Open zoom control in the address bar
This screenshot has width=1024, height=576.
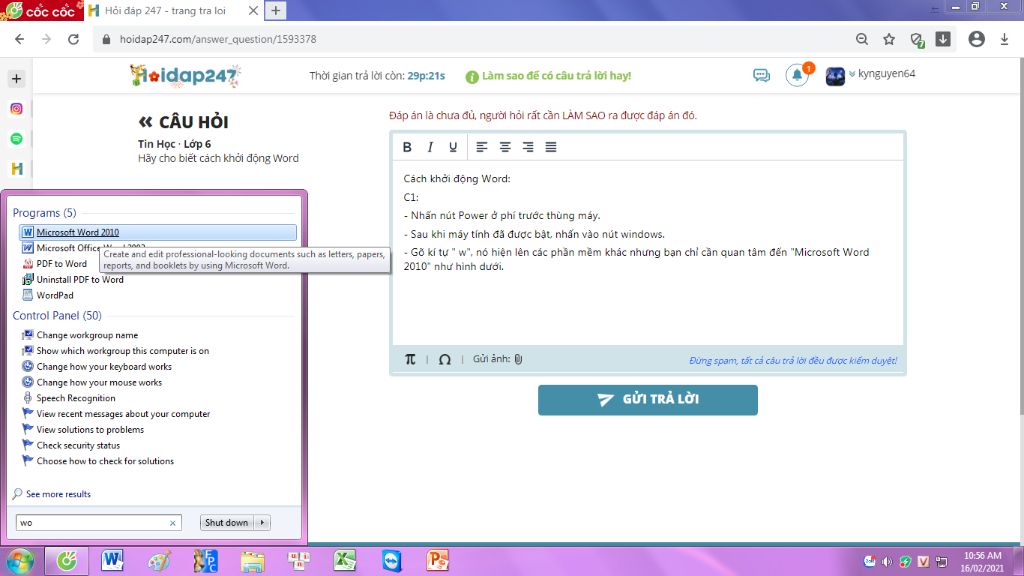point(862,39)
